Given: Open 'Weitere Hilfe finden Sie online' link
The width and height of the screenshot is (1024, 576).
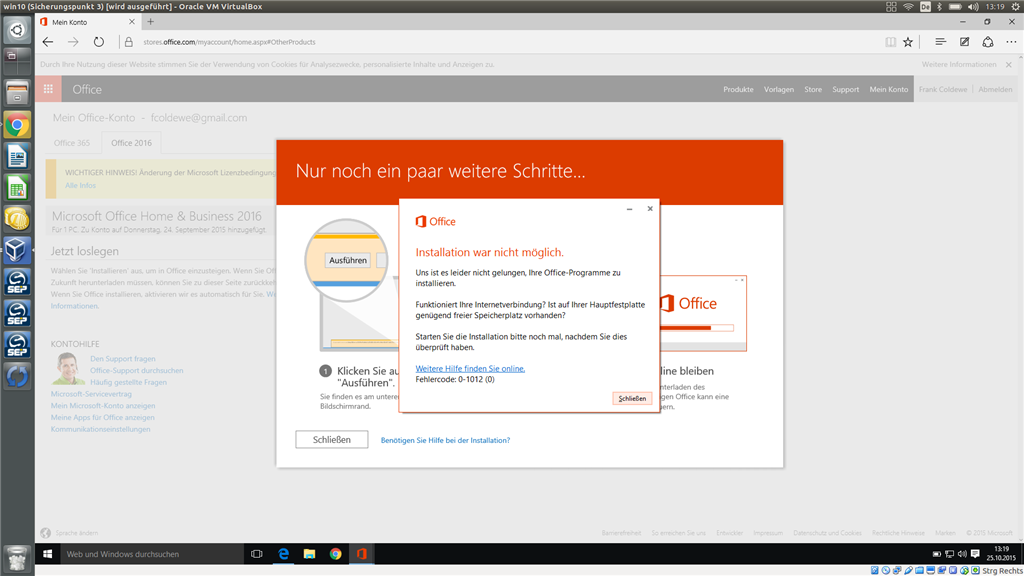Looking at the screenshot, I should [470, 368].
